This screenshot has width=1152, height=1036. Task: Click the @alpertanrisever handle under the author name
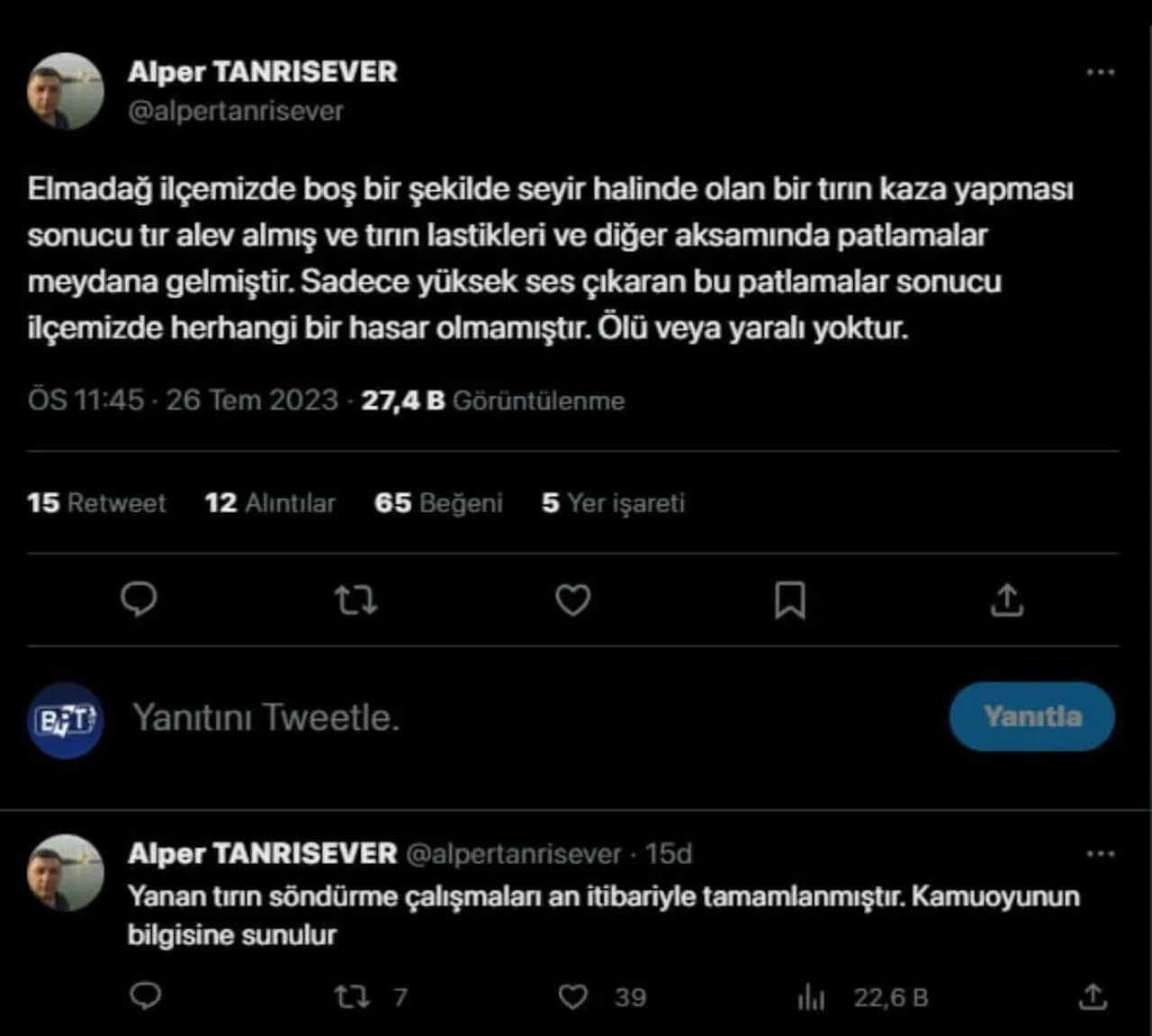[x=236, y=111]
